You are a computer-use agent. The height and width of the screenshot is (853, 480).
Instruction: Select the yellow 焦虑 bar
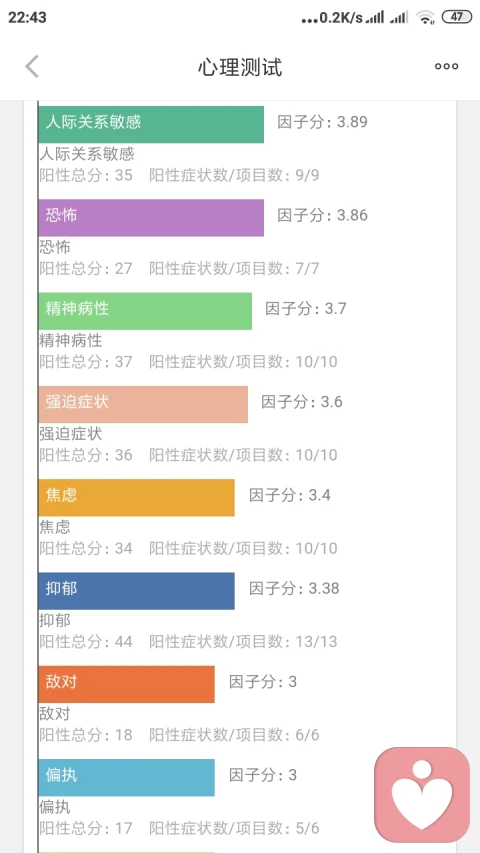136,498
